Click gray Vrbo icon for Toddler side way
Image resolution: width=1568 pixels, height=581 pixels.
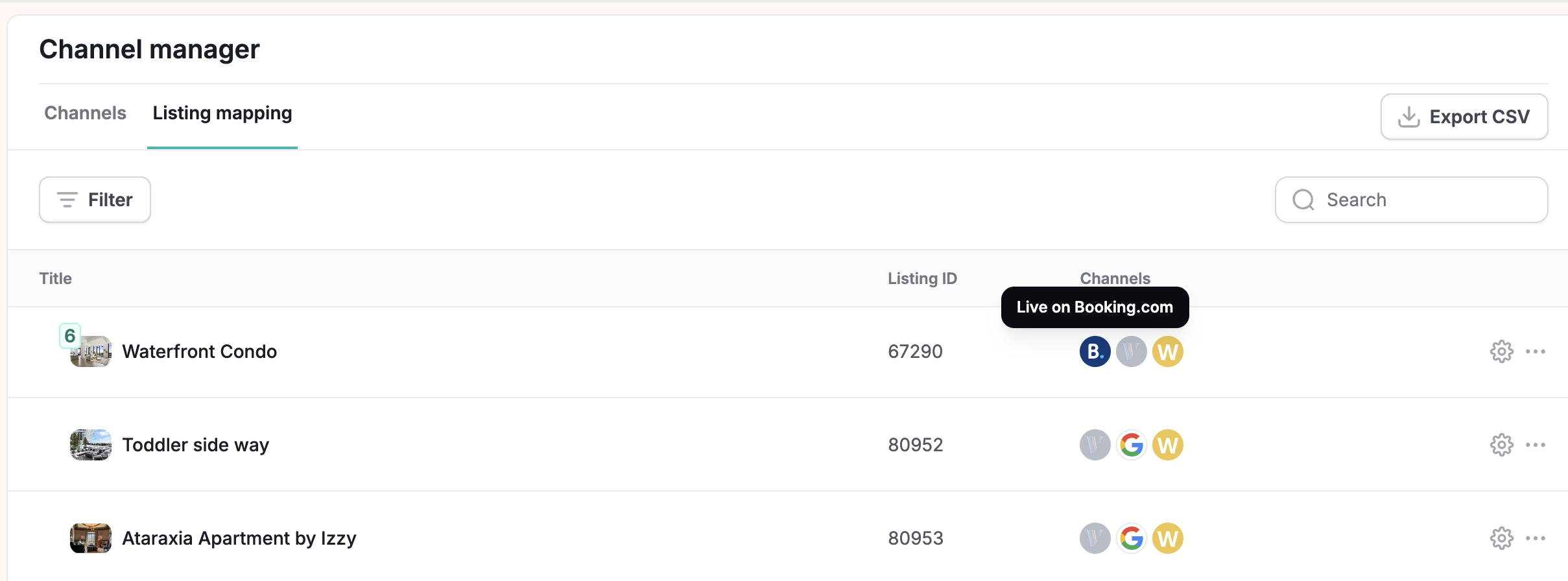point(1095,445)
